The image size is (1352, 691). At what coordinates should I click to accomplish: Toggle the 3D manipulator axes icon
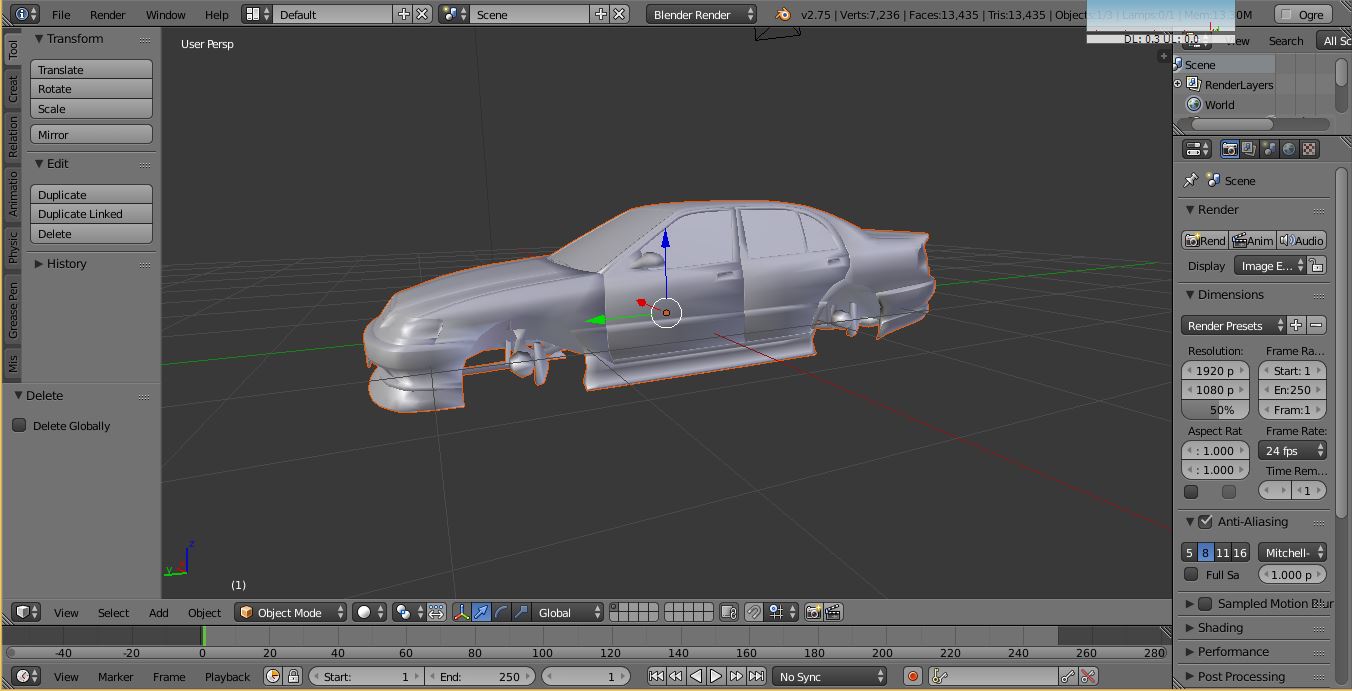tap(462, 612)
